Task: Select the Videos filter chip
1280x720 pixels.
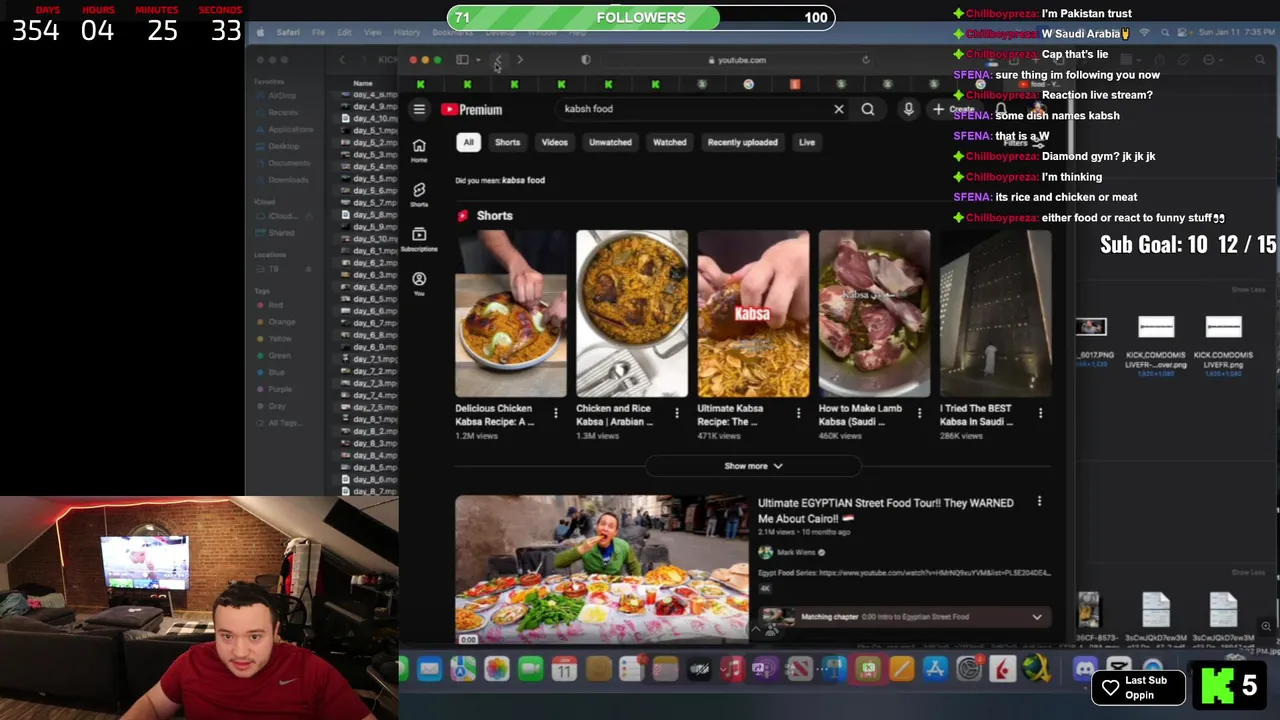Action: (x=554, y=142)
